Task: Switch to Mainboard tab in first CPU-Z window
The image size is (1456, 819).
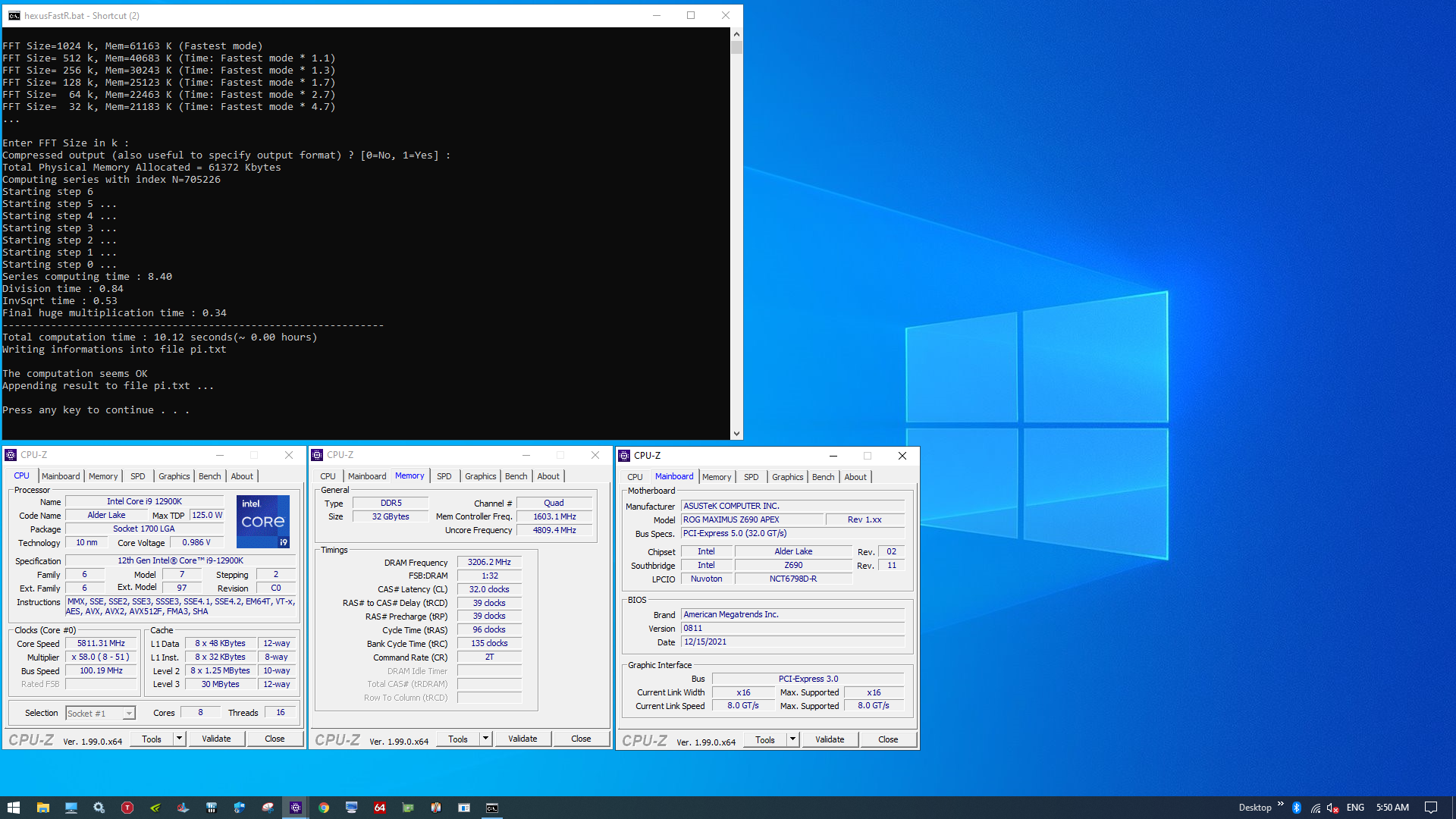Action: coord(61,476)
